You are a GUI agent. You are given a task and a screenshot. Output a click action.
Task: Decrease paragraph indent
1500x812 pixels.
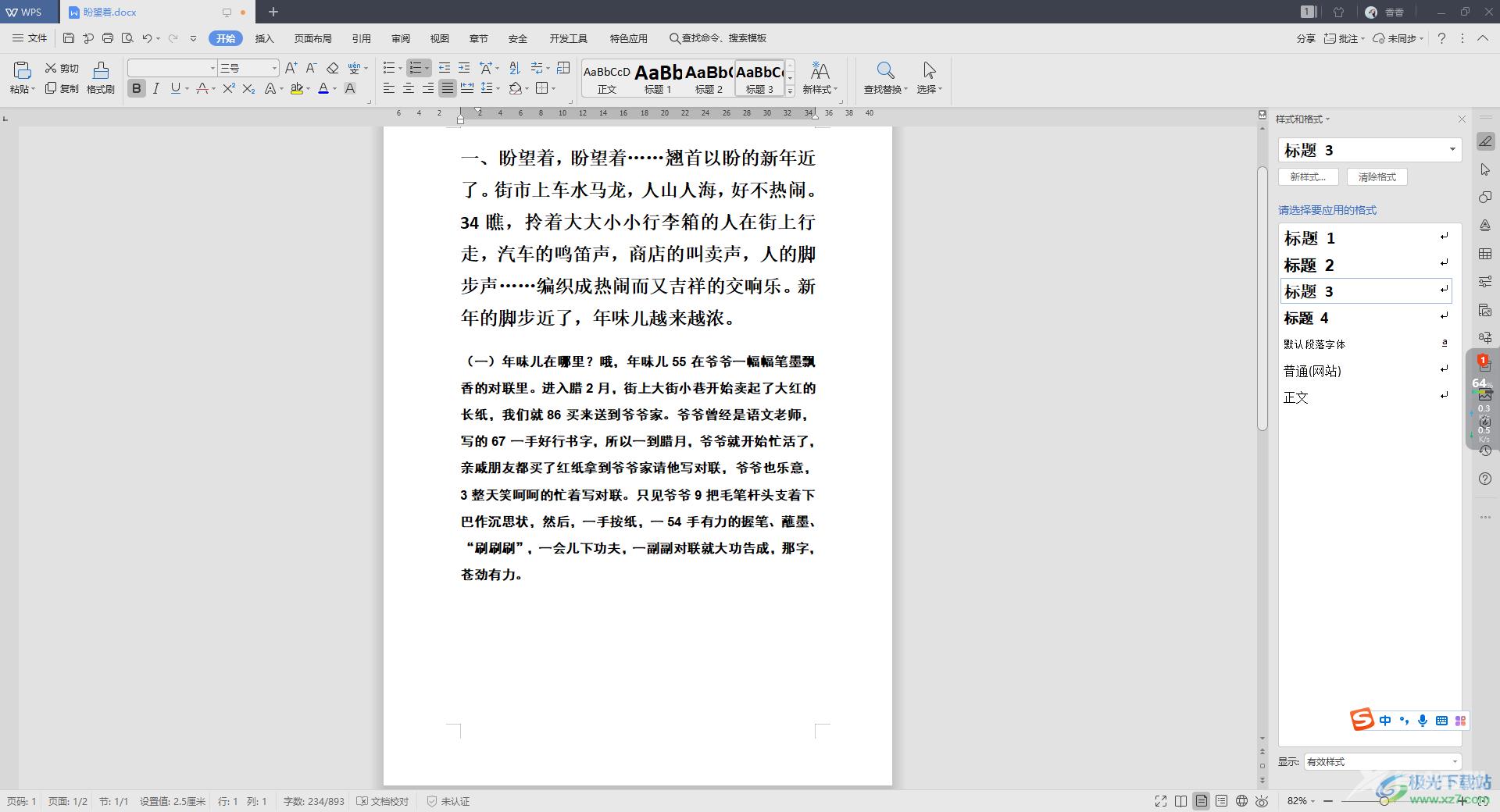click(x=445, y=69)
